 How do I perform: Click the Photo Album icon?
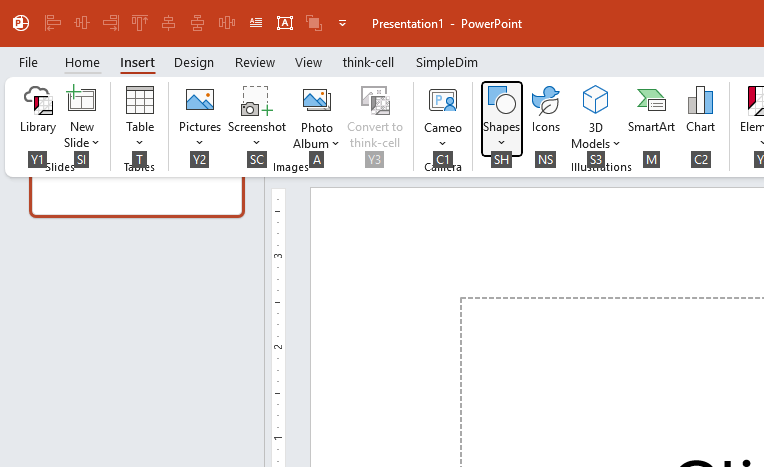pyautogui.click(x=317, y=100)
